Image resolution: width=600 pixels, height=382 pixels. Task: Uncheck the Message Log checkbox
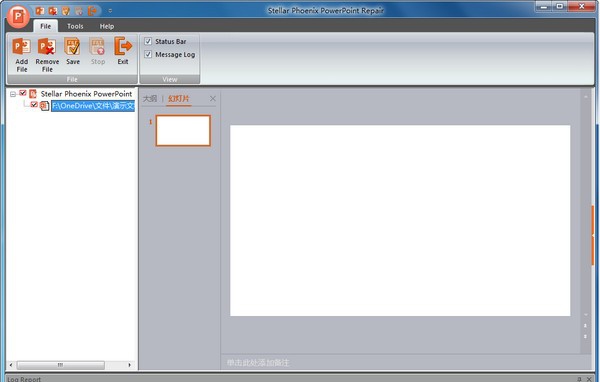click(x=148, y=54)
